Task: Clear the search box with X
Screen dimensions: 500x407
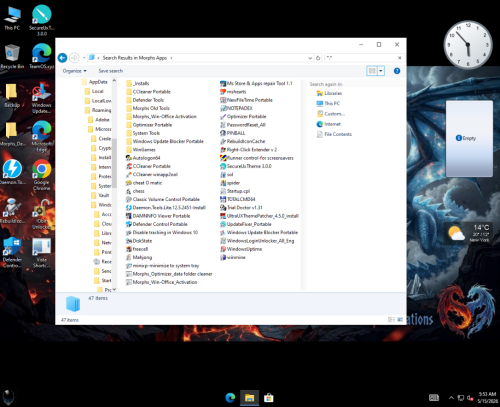Action: pos(399,58)
